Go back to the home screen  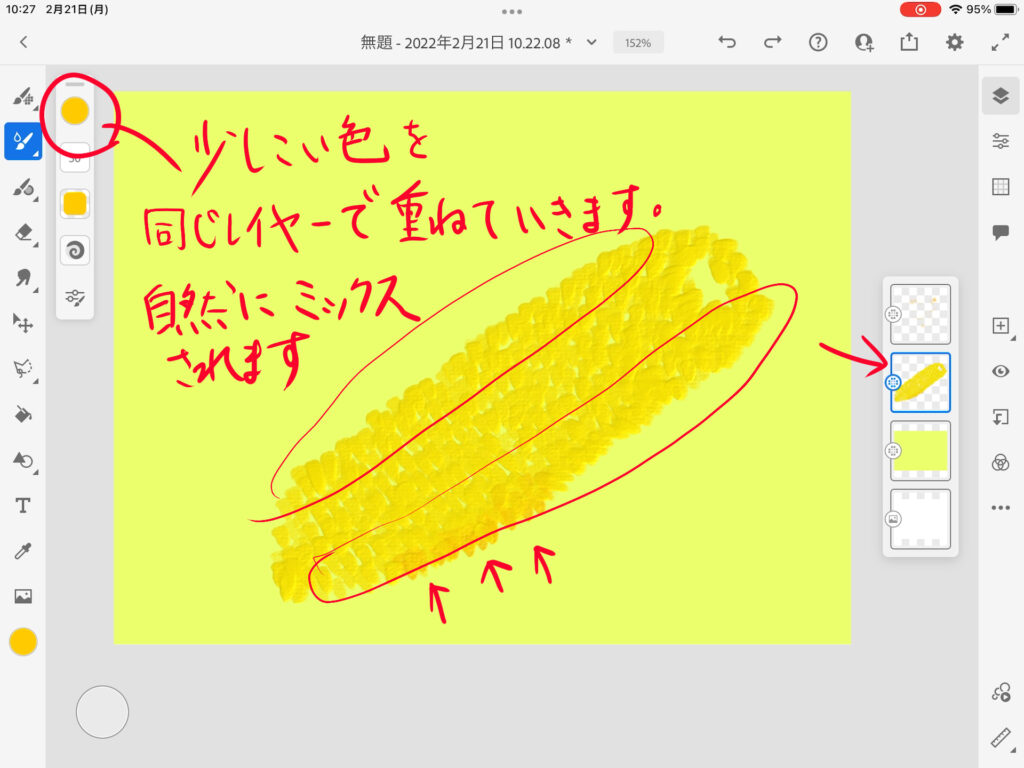23,42
